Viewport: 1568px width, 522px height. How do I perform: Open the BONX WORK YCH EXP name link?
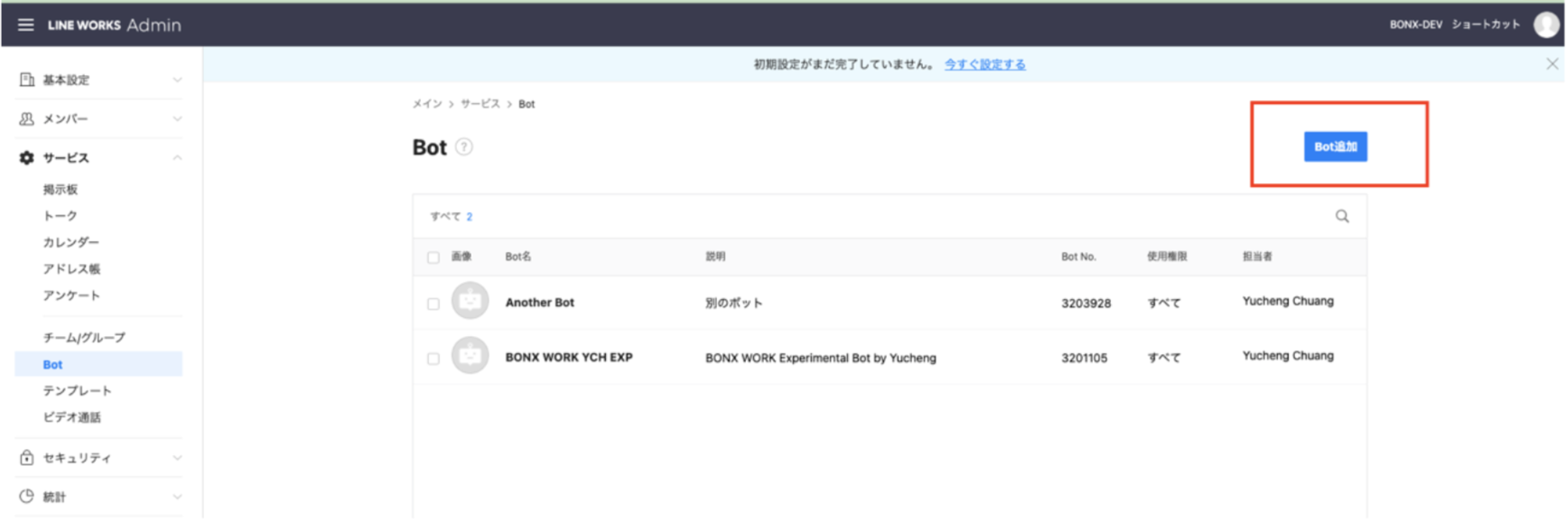point(568,357)
